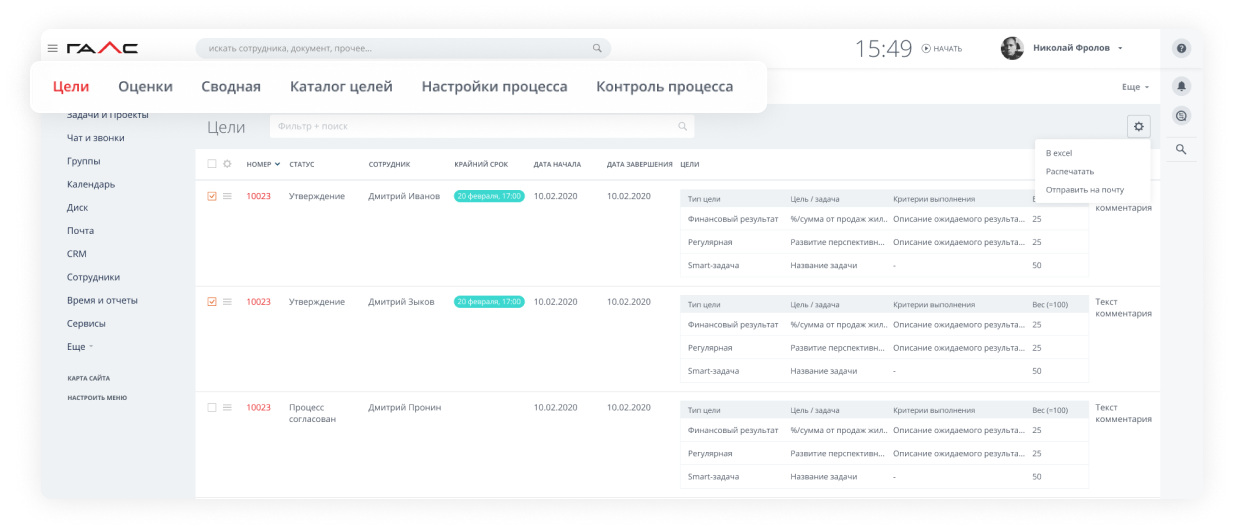
Task: Open the gear settings button above the table
Action: pyautogui.click(x=1138, y=126)
